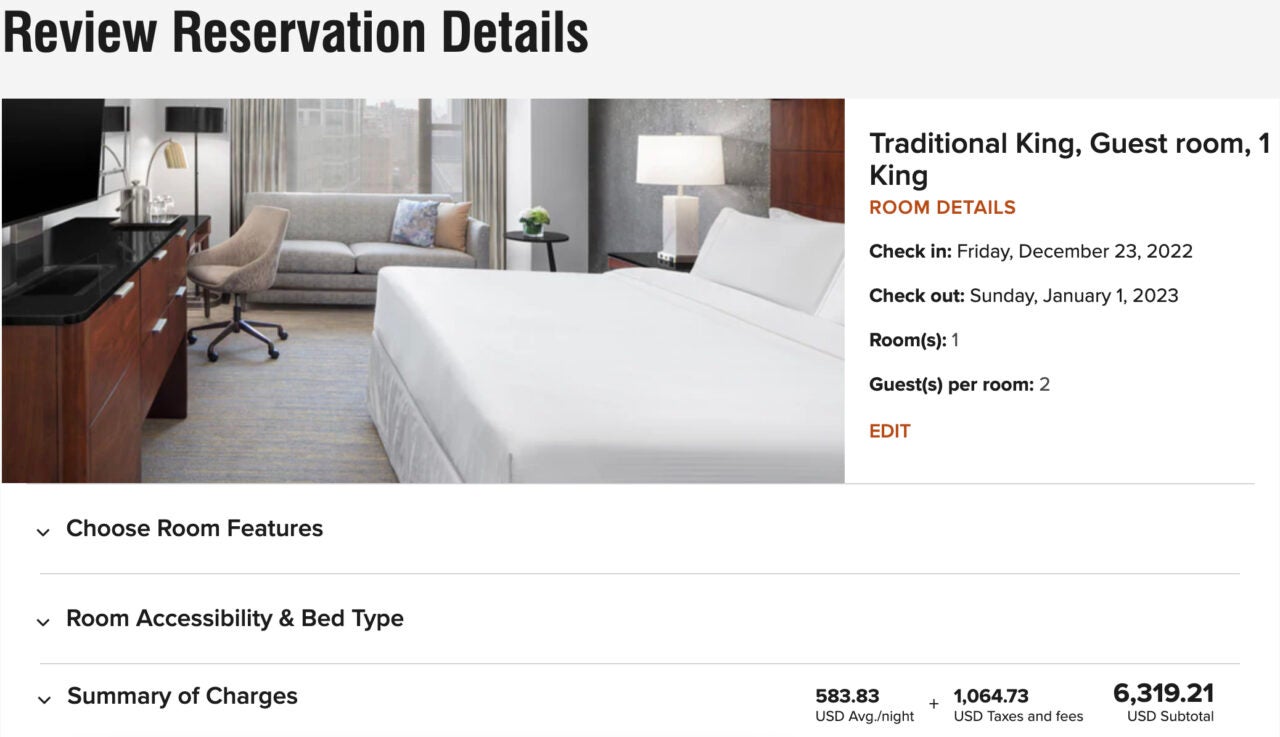Viewport: 1280px width, 737px height.
Task: Click the gray sofa in room photo
Action: [x=340, y=240]
